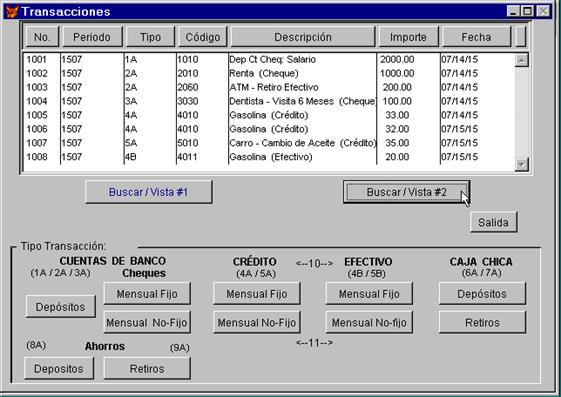Click the tipo value 4B
Screen dimensions: 561x397
[131, 157]
